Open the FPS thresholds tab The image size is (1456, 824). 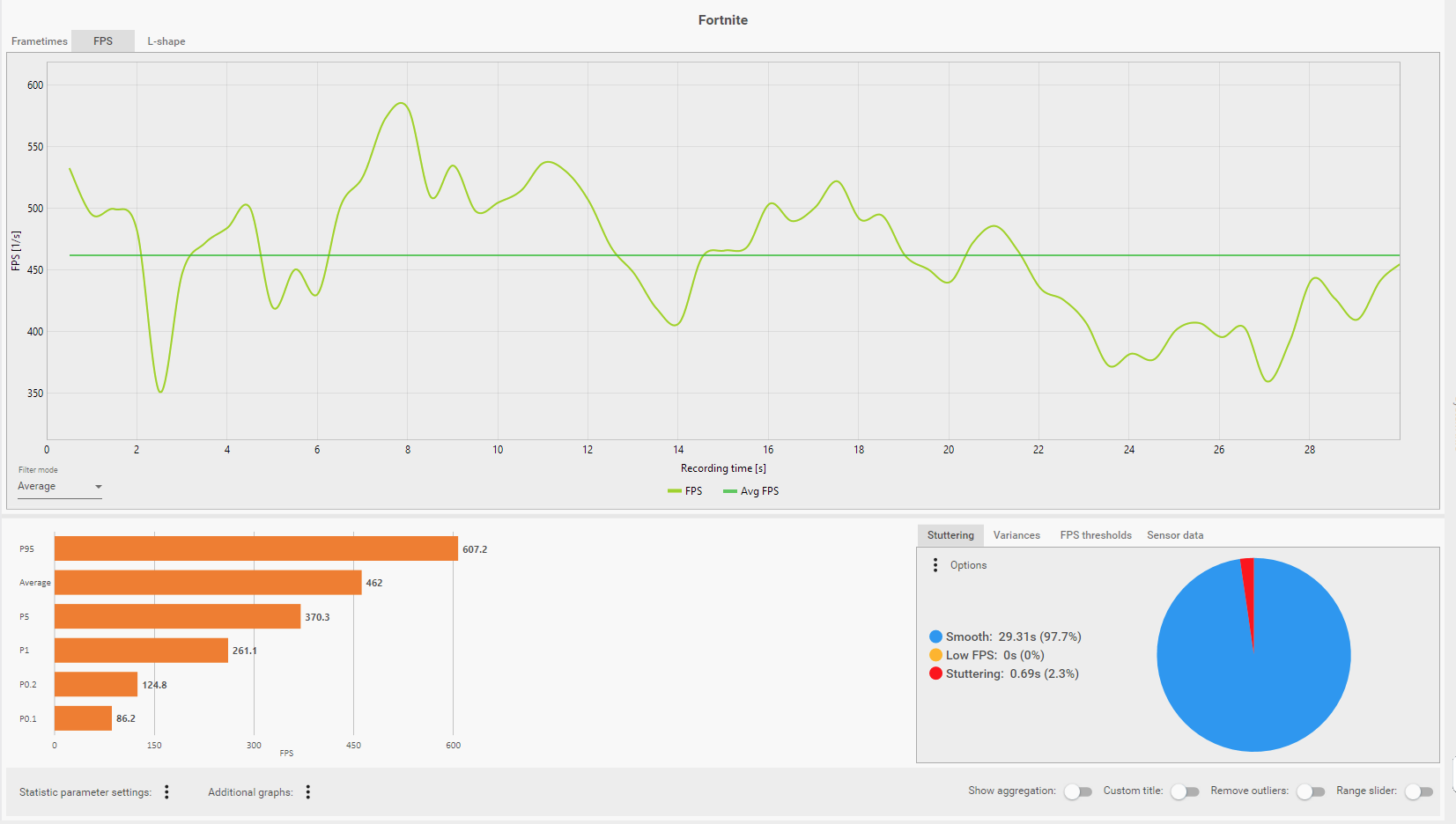[1096, 535]
